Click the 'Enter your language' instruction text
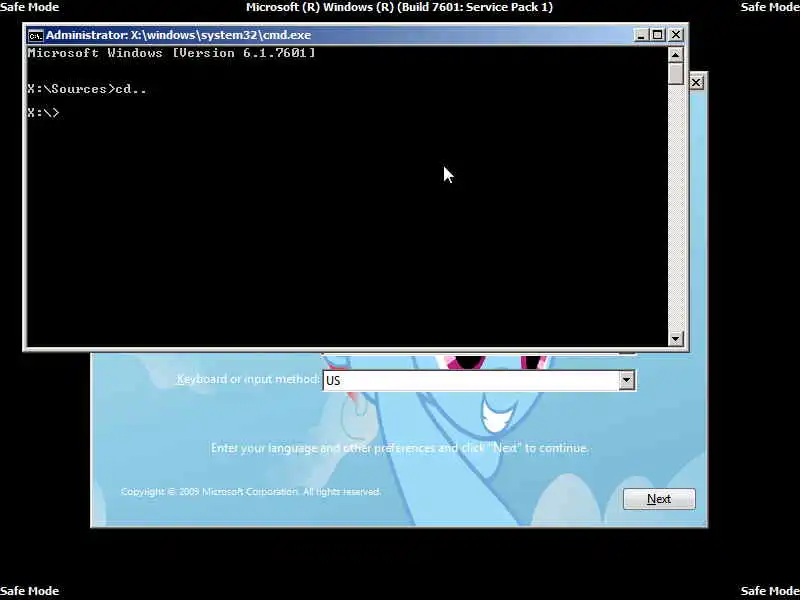The width and height of the screenshot is (800, 600). click(400, 448)
